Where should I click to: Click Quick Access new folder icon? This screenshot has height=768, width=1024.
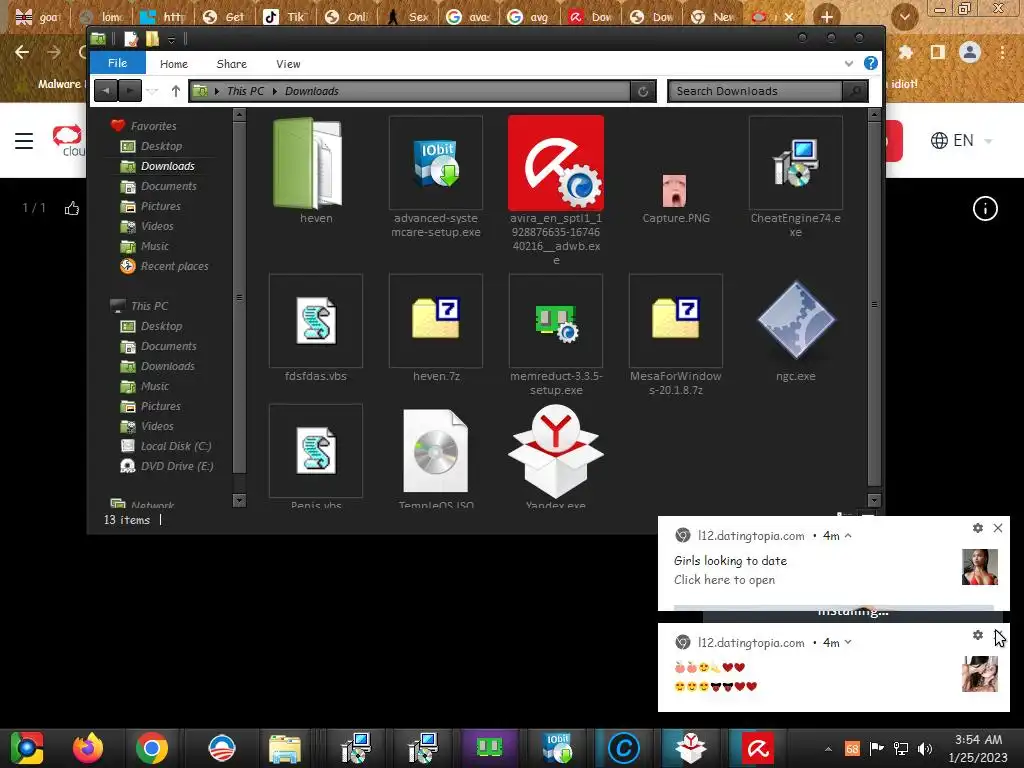click(x=152, y=39)
